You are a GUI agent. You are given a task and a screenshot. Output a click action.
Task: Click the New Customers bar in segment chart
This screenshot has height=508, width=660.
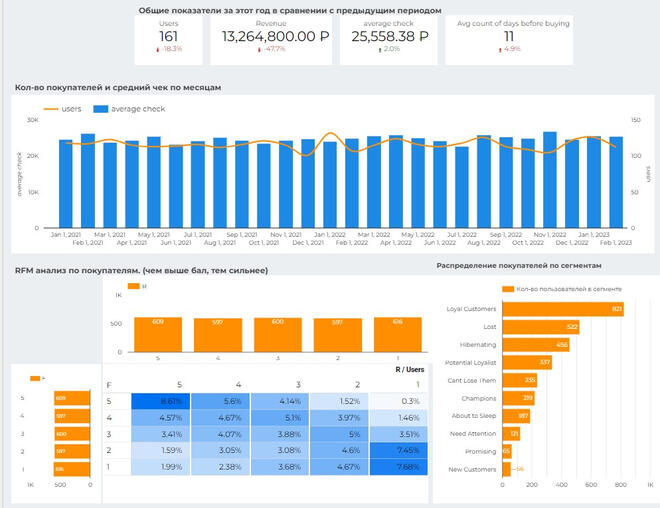point(506,470)
